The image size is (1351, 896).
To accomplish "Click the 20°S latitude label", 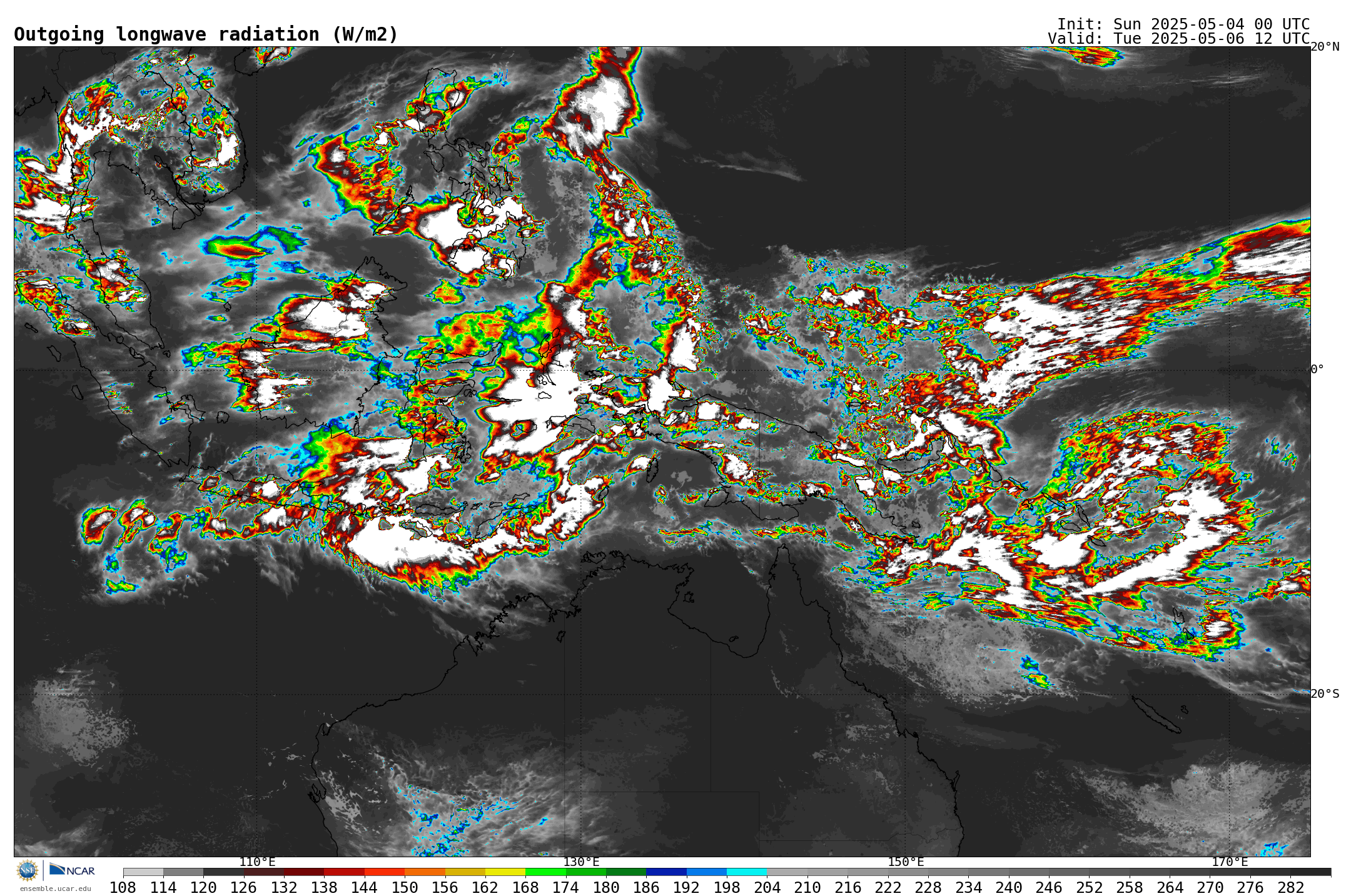I will click(x=1325, y=694).
